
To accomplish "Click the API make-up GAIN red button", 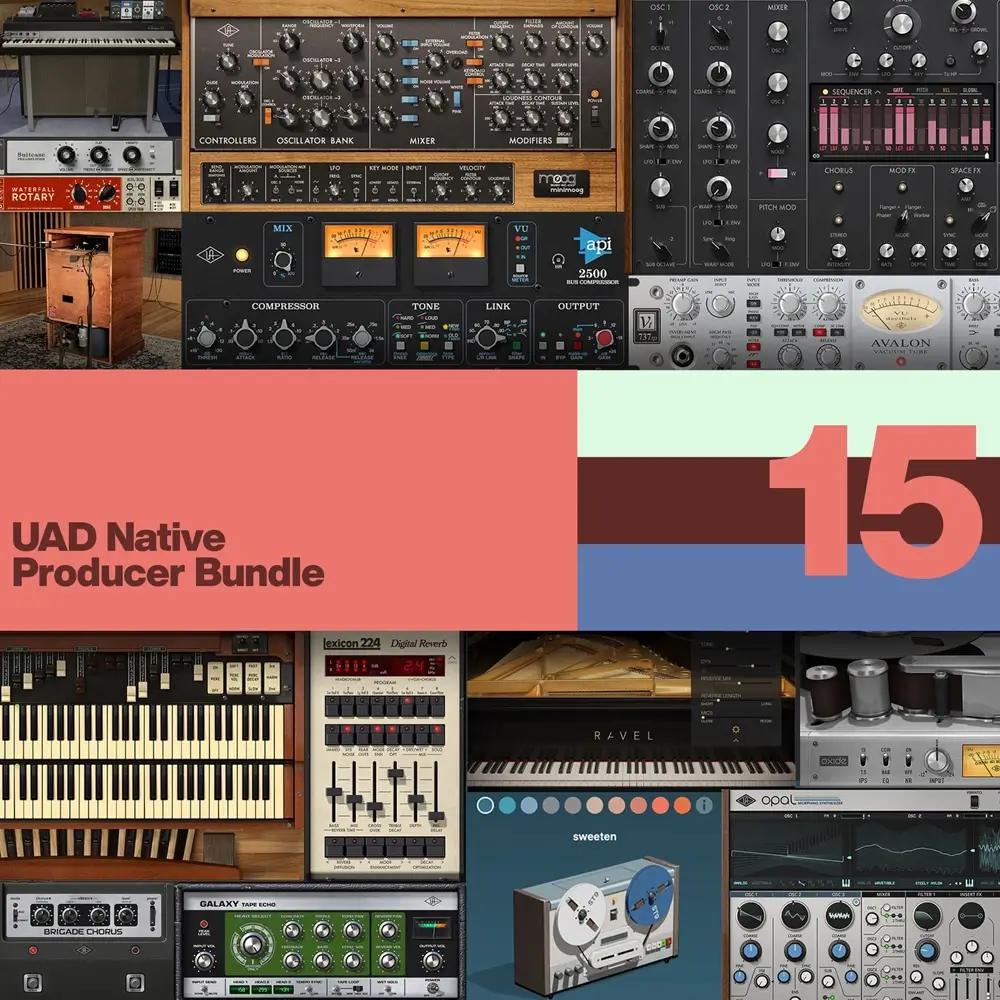I will 577,346.
